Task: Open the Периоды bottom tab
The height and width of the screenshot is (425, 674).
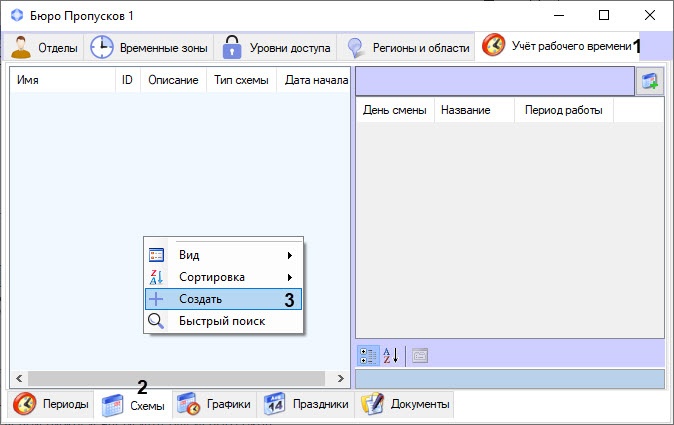Action: coord(52,404)
